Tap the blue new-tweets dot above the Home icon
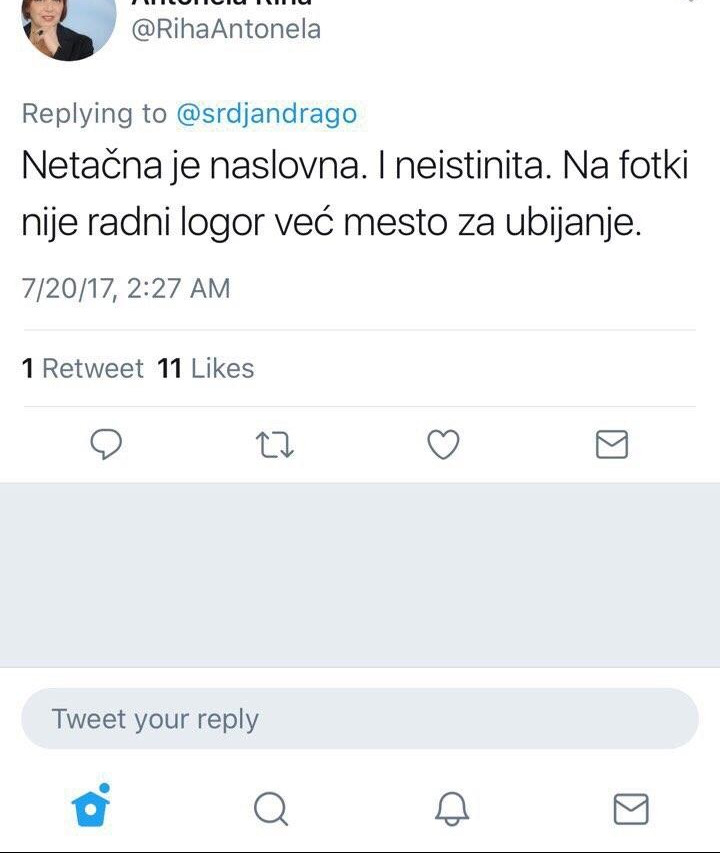Viewport: 720px width, 853px height. pyautogui.click(x=104, y=788)
